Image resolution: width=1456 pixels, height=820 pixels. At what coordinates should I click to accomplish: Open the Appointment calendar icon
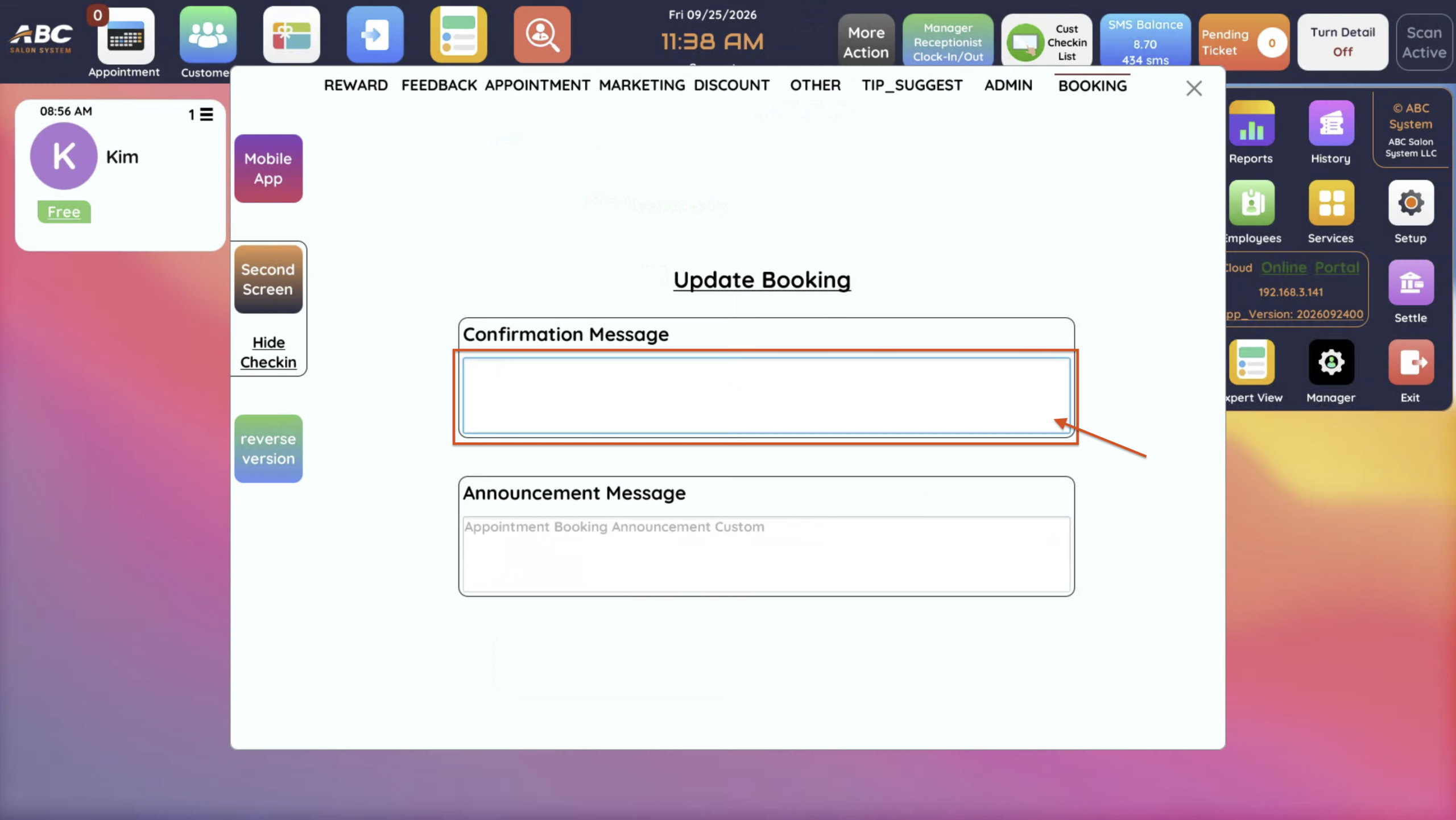point(126,36)
